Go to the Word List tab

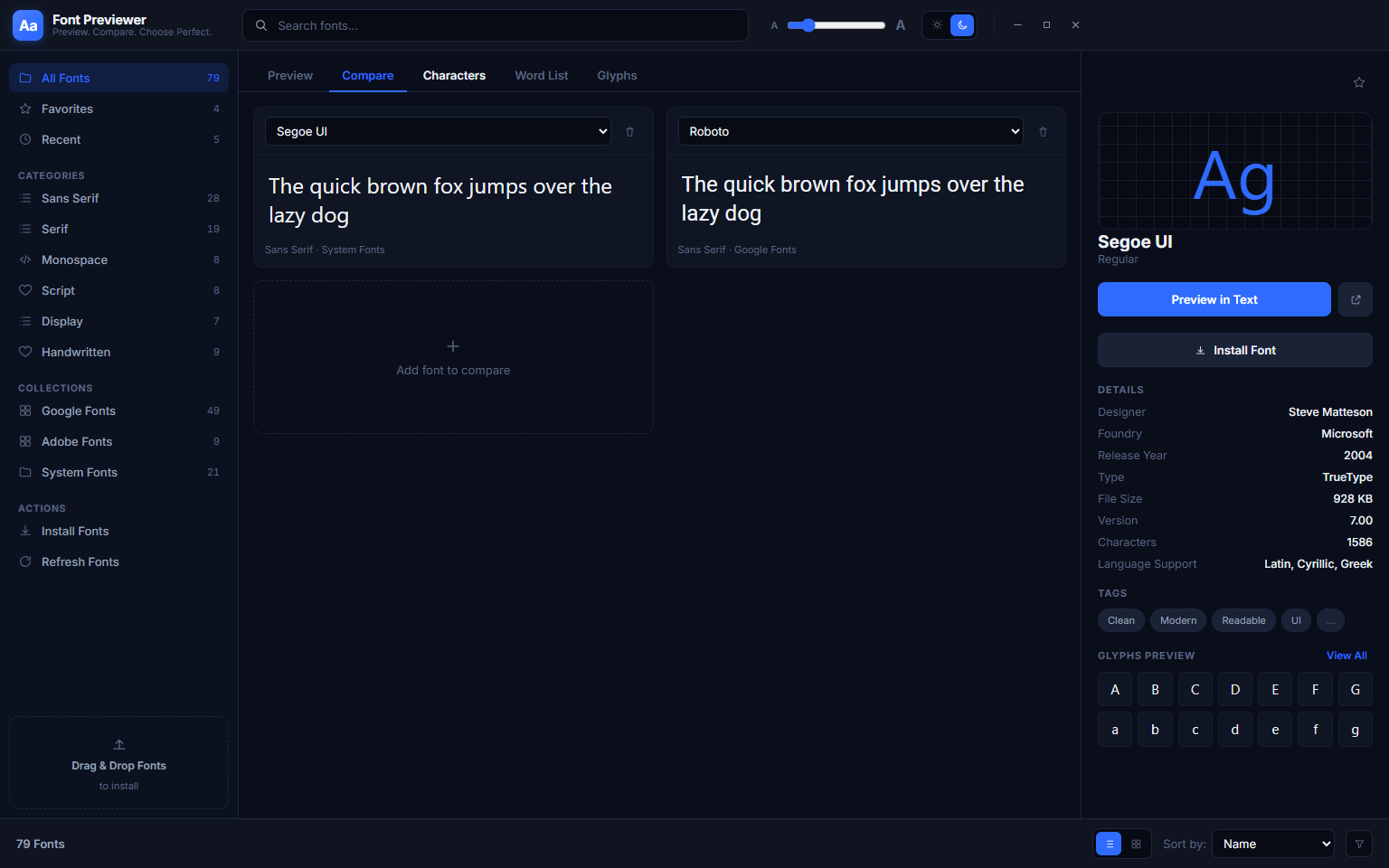tap(542, 76)
